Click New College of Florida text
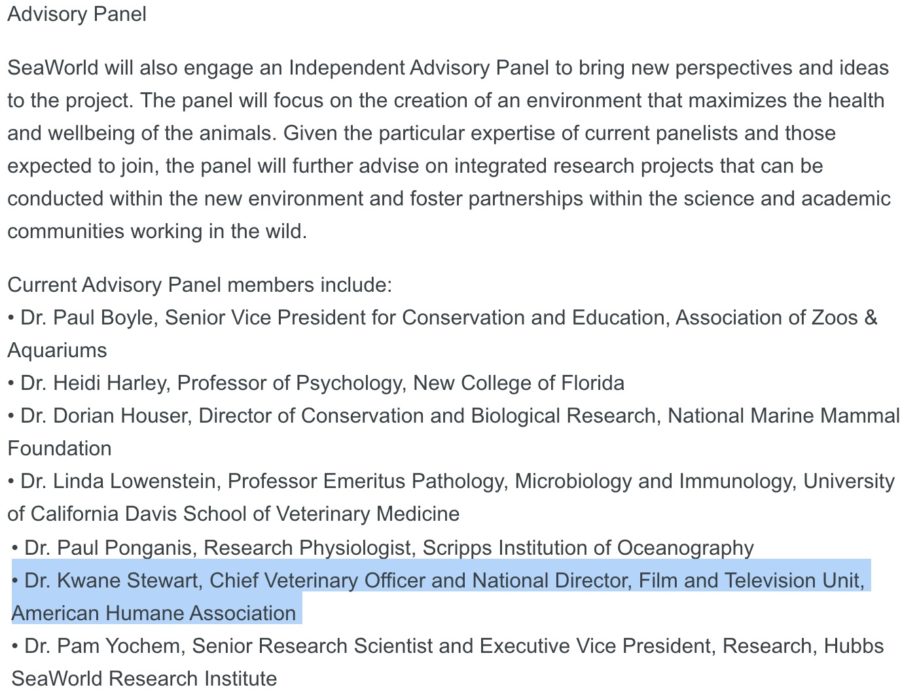Screen dimensions: 919x700 click(x=519, y=383)
